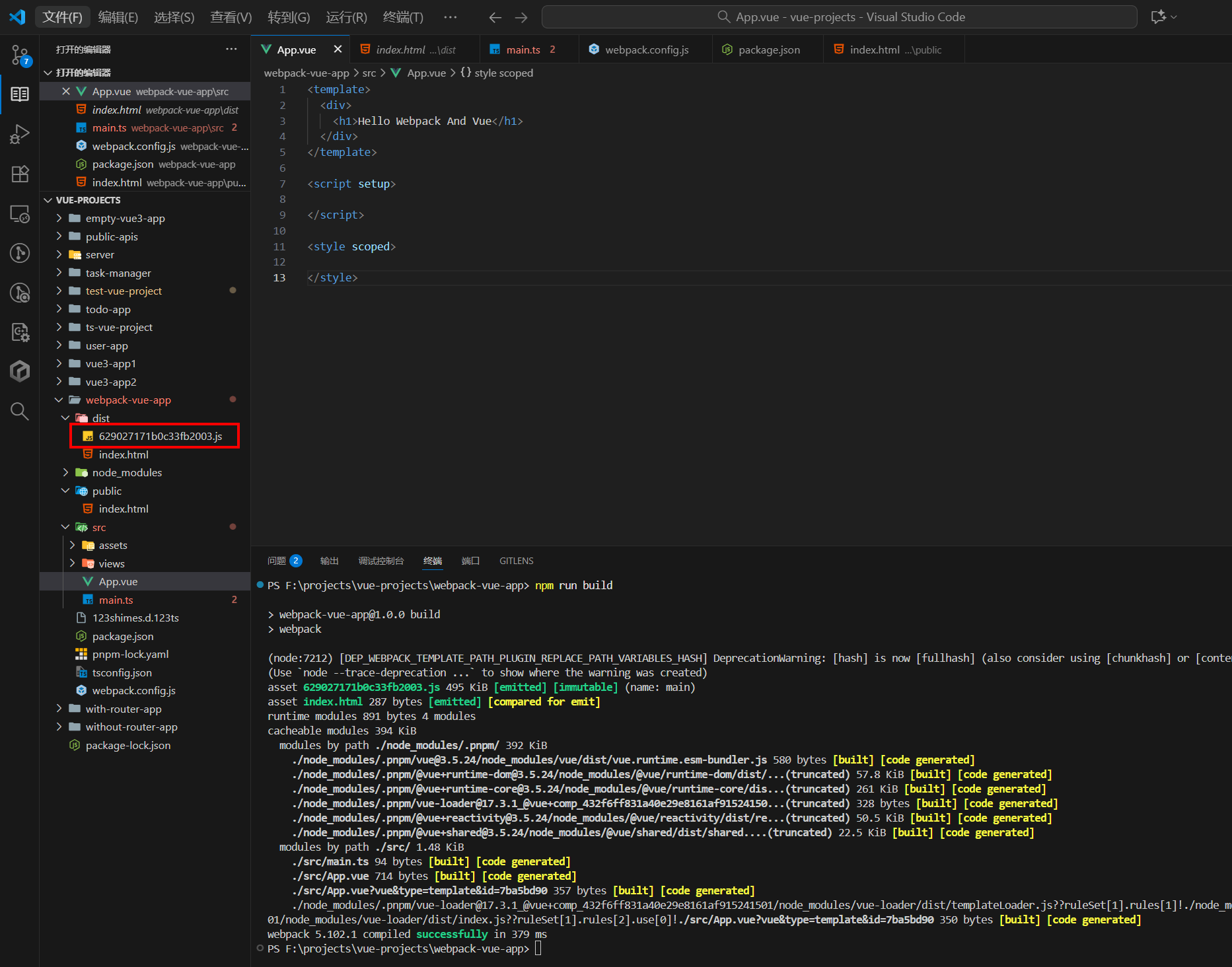
Task: Click the VS Code logo icon
Action: pos(17,17)
